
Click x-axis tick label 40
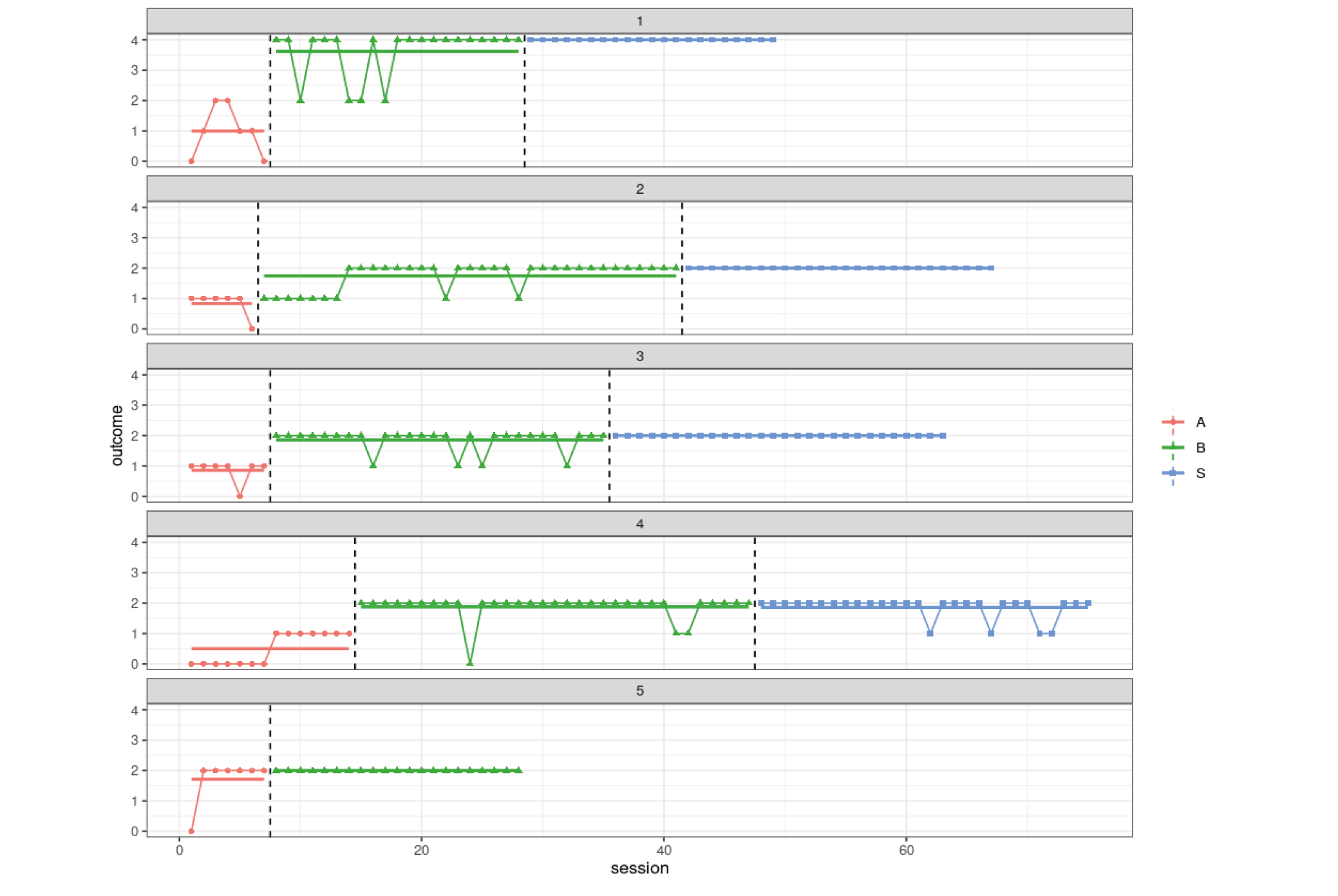(x=664, y=850)
